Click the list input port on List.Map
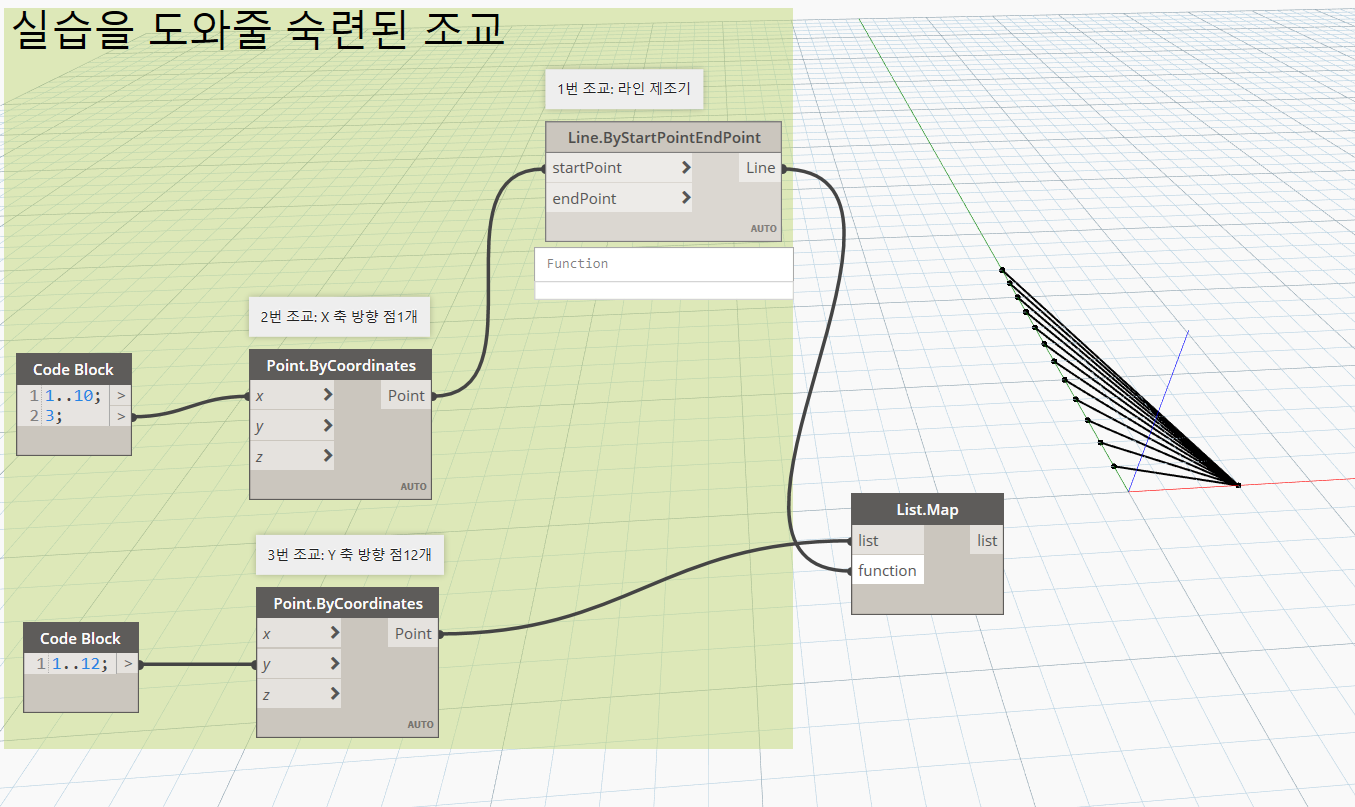1355x807 pixels. [887, 540]
